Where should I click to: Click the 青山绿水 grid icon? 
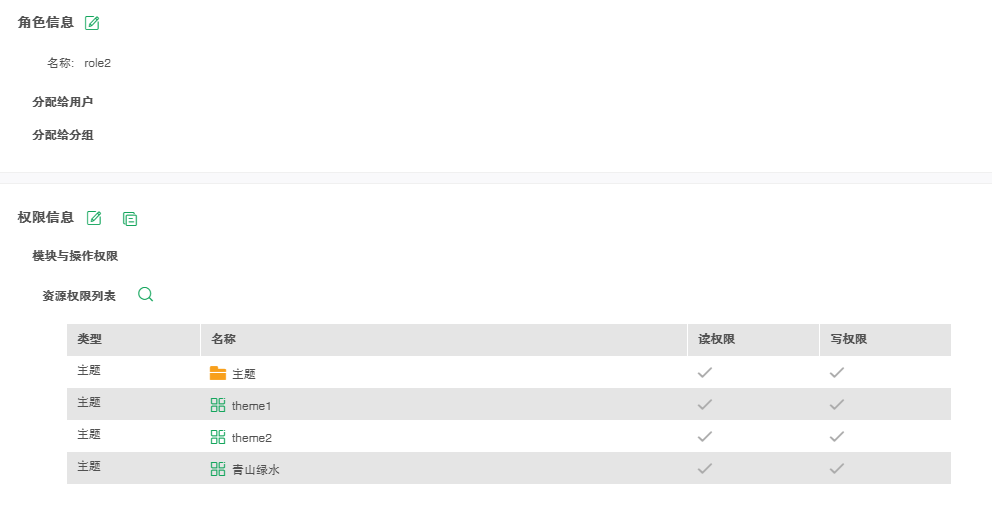coord(218,469)
